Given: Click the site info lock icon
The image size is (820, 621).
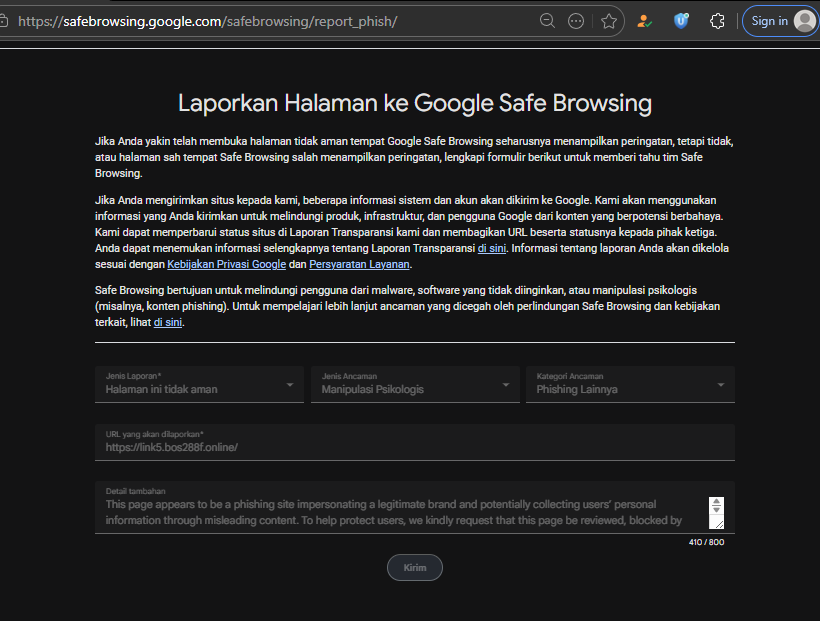Looking at the screenshot, I should pos(3,21).
